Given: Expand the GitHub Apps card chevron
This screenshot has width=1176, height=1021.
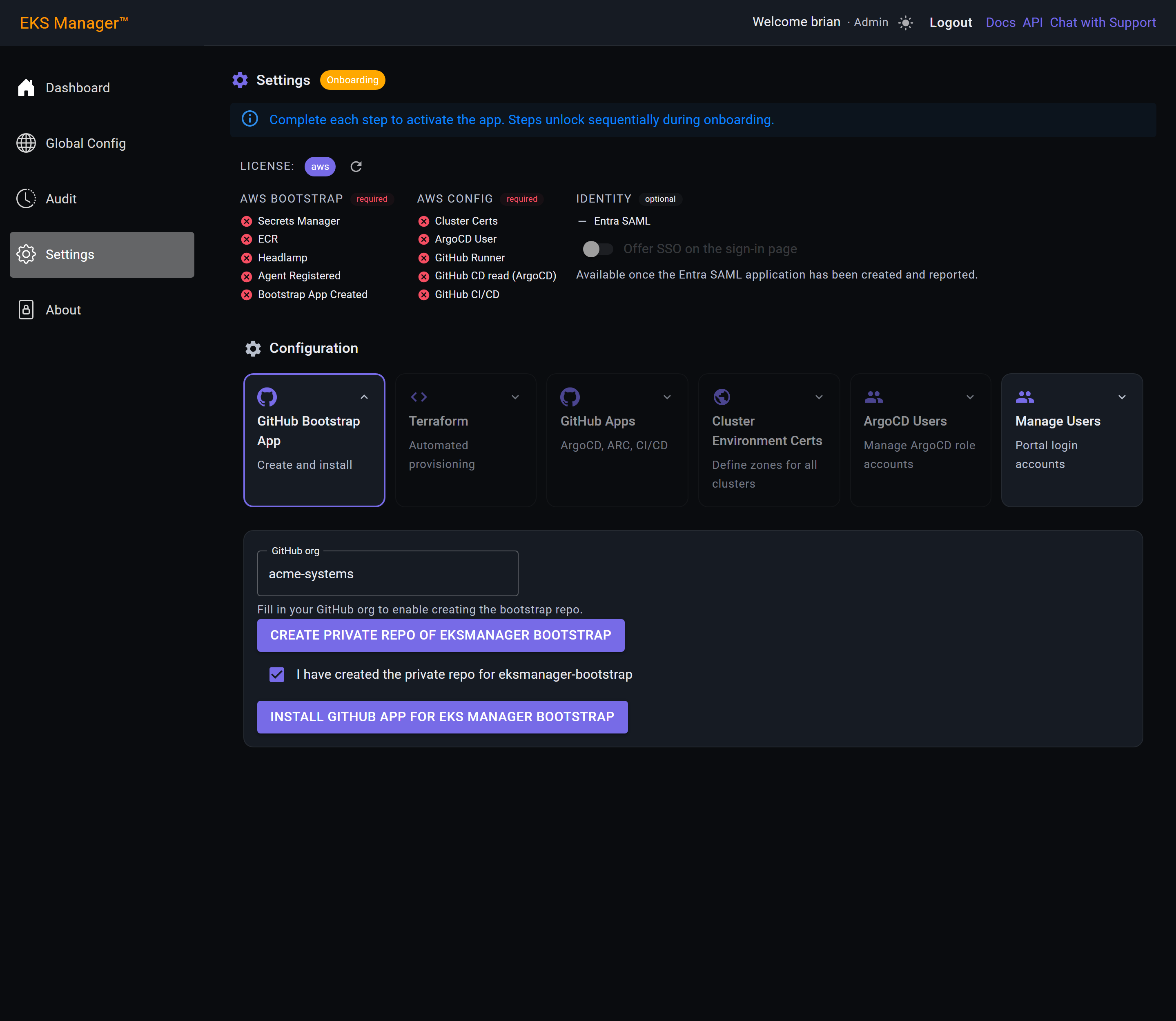Looking at the screenshot, I should pos(667,397).
